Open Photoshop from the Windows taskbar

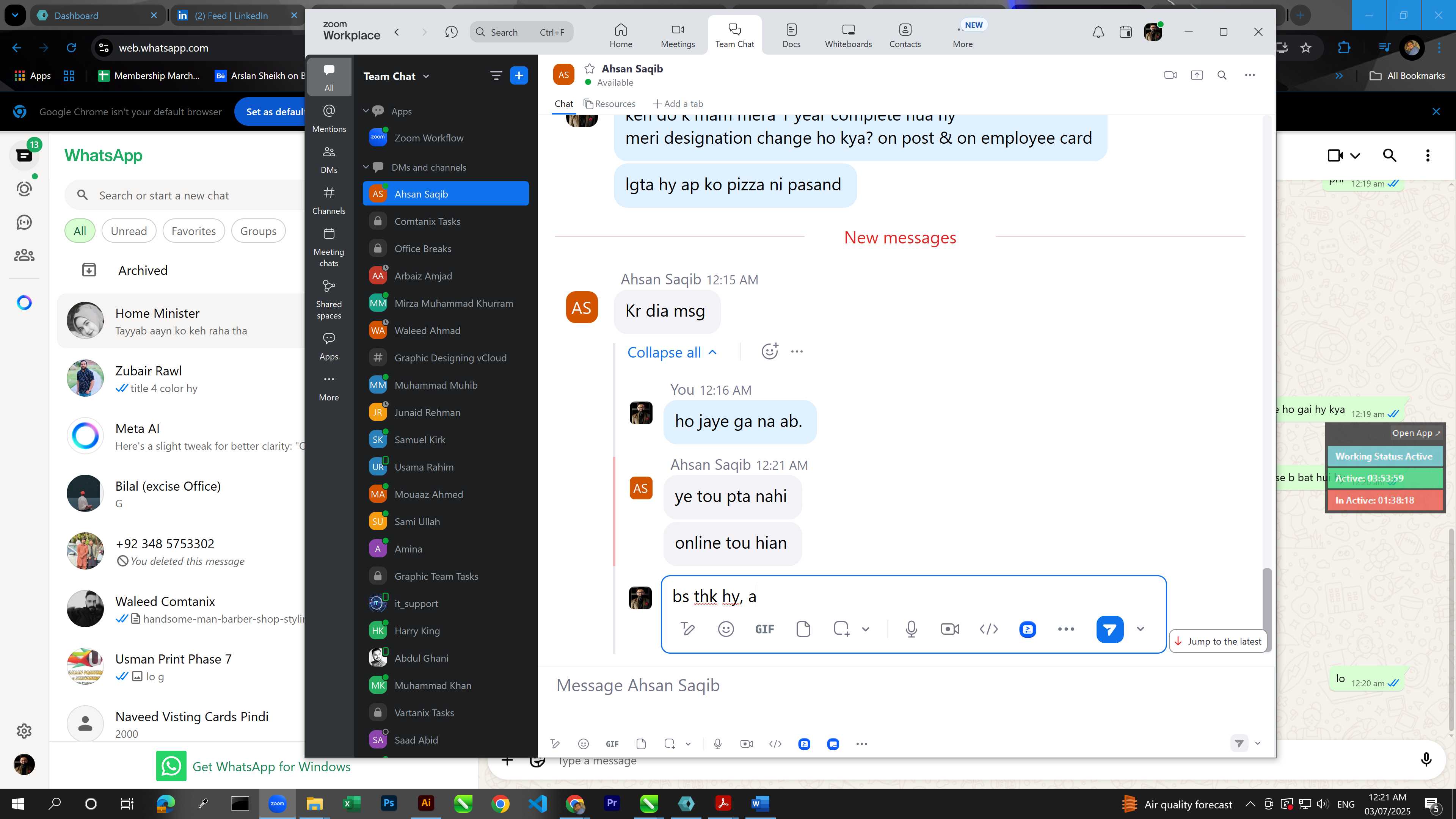(389, 803)
